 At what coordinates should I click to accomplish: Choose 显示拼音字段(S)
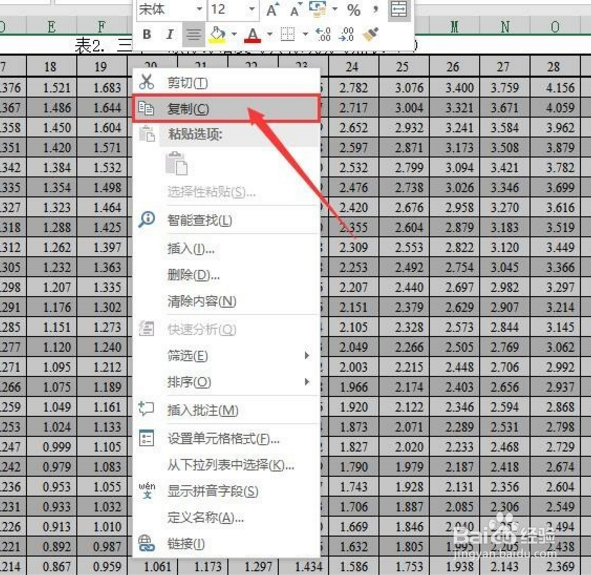point(226,491)
